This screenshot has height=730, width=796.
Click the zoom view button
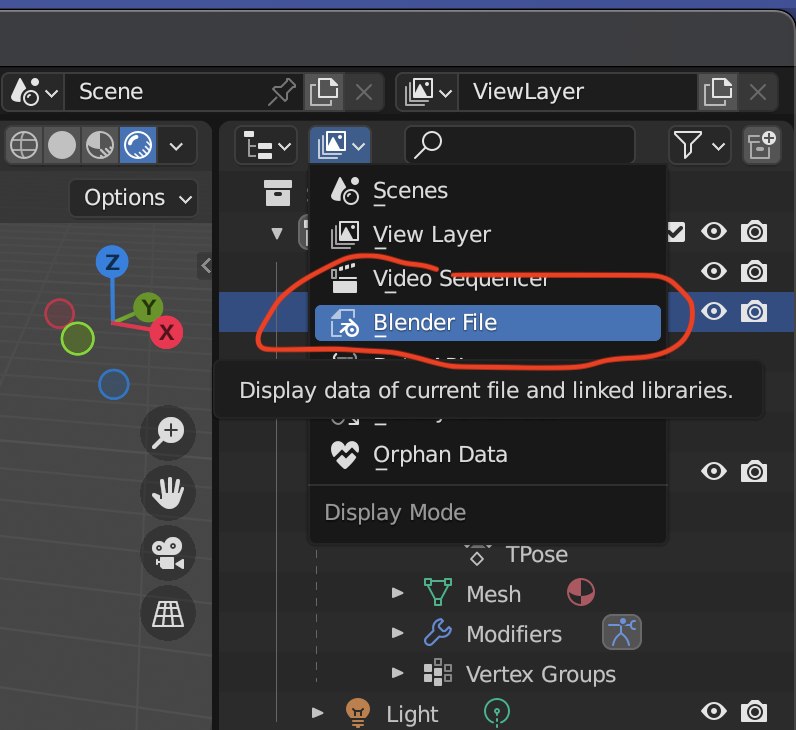[168, 433]
